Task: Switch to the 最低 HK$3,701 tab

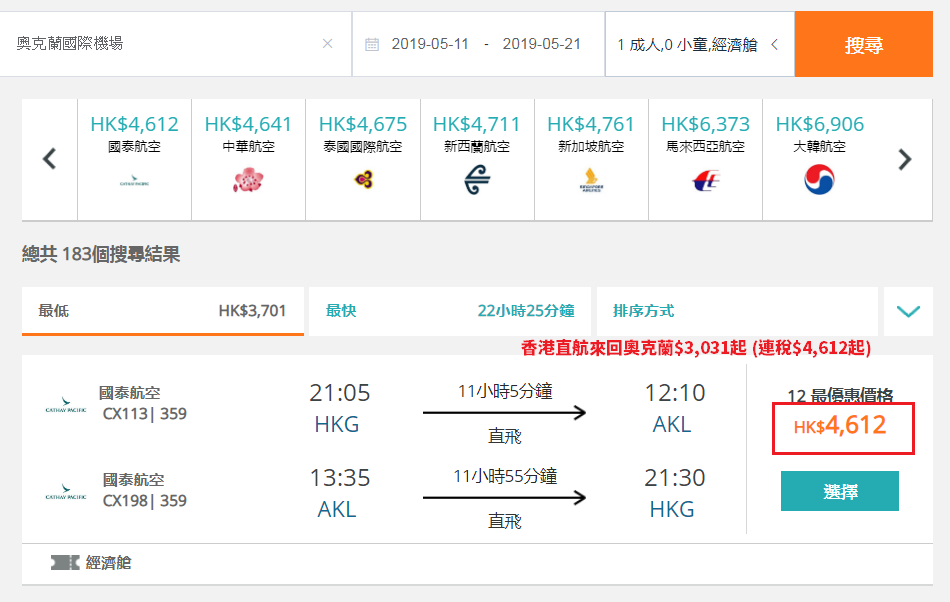Action: click(162, 311)
